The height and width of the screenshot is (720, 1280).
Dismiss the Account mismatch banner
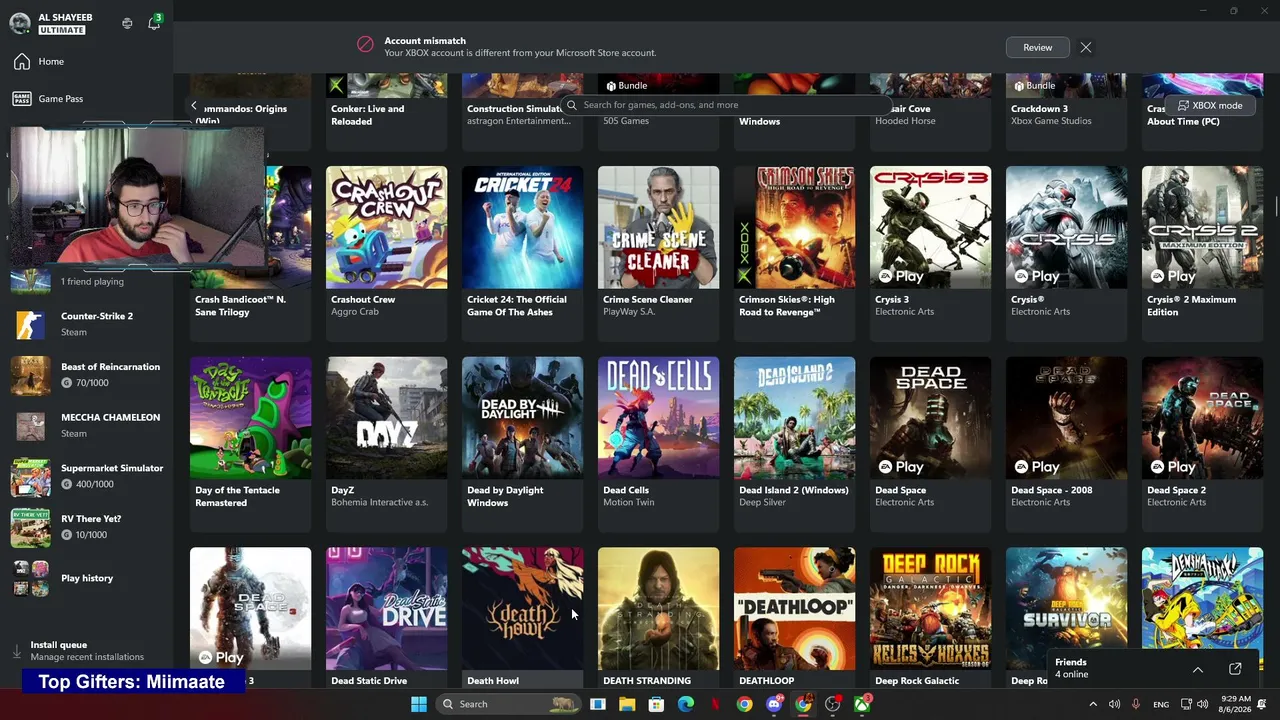[x=1086, y=47]
